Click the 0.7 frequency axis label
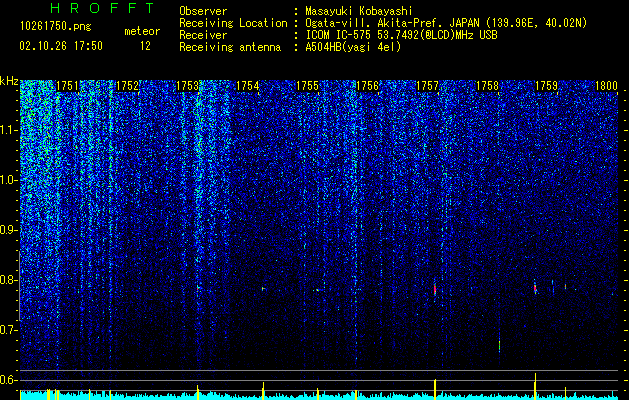Viewport: 629px width, 400px height. coord(9,330)
